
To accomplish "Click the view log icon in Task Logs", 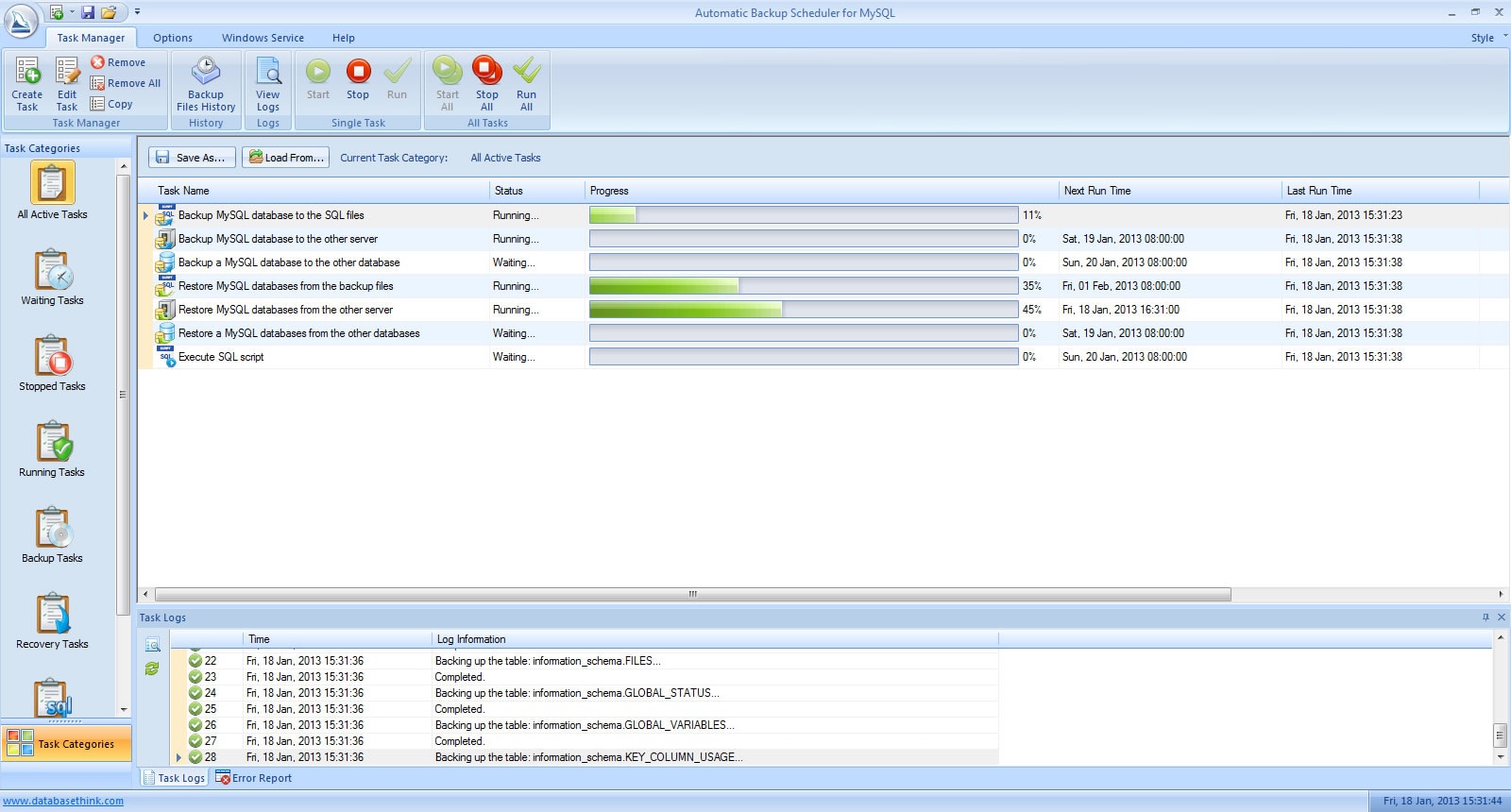I will click(152, 645).
